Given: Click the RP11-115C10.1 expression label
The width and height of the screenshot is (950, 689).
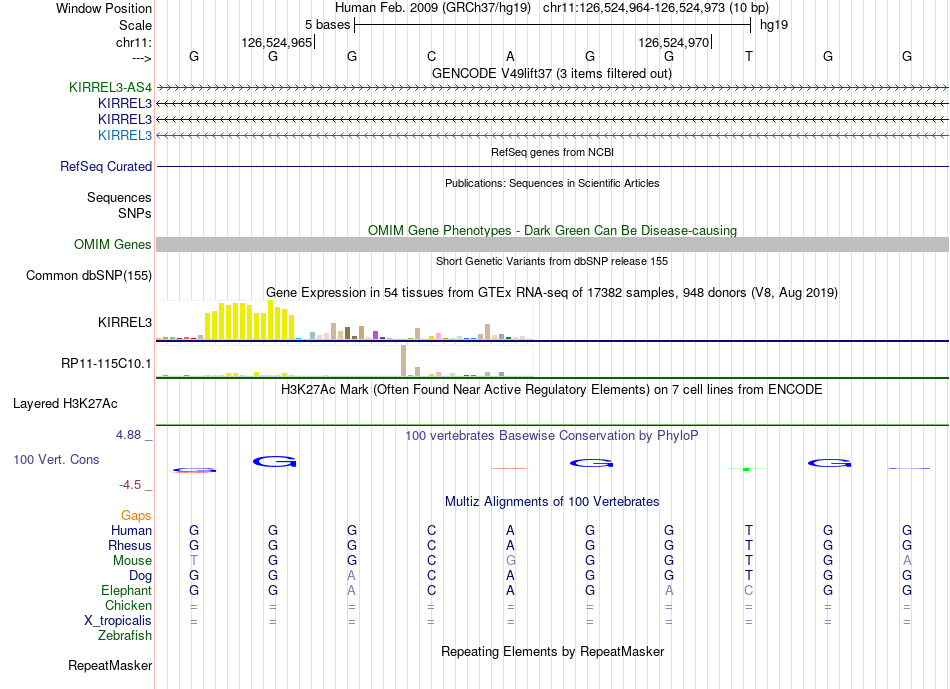Looking at the screenshot, I should 107,364.
